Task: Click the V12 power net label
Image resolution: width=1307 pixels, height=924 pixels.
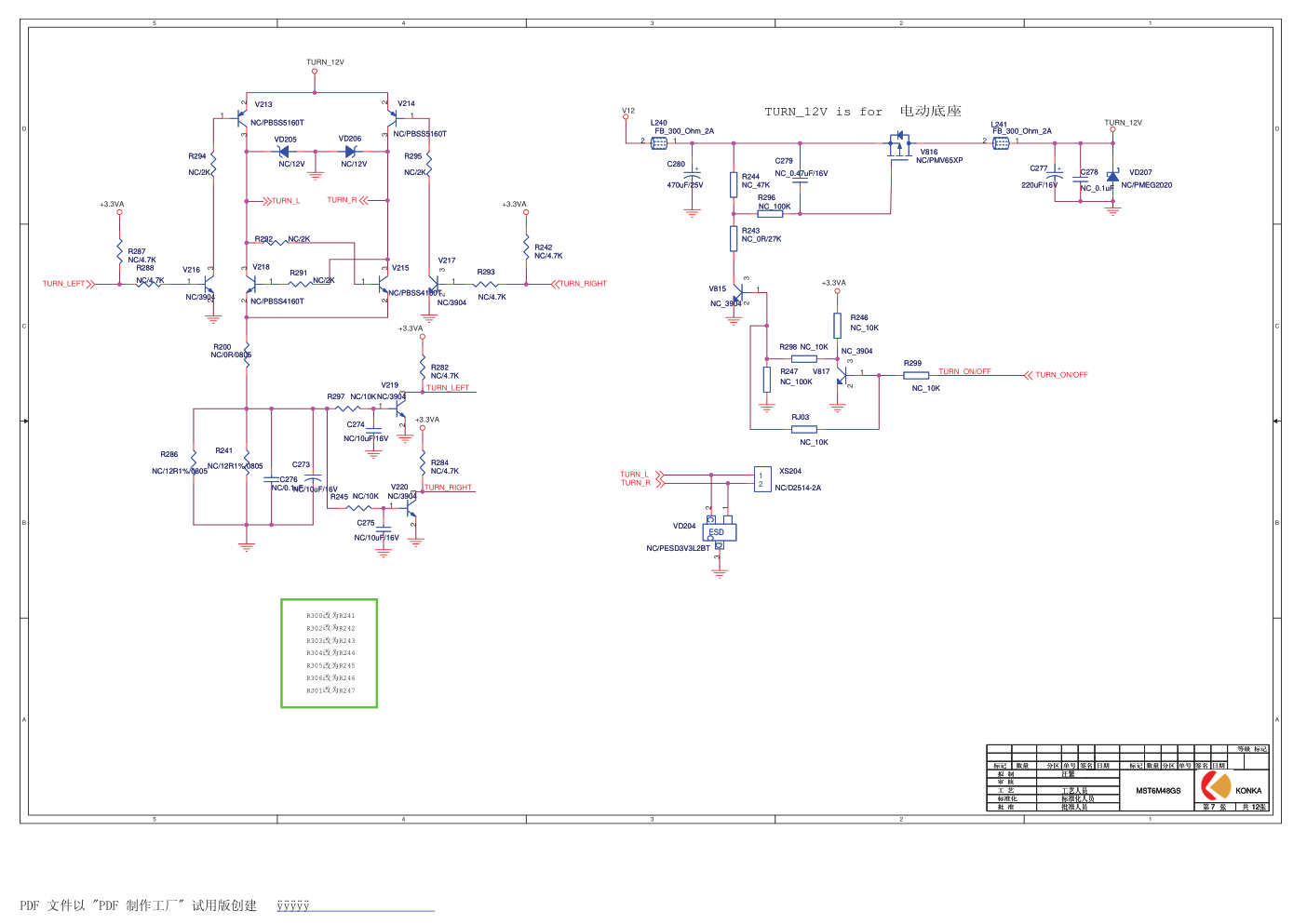Action: [x=628, y=111]
